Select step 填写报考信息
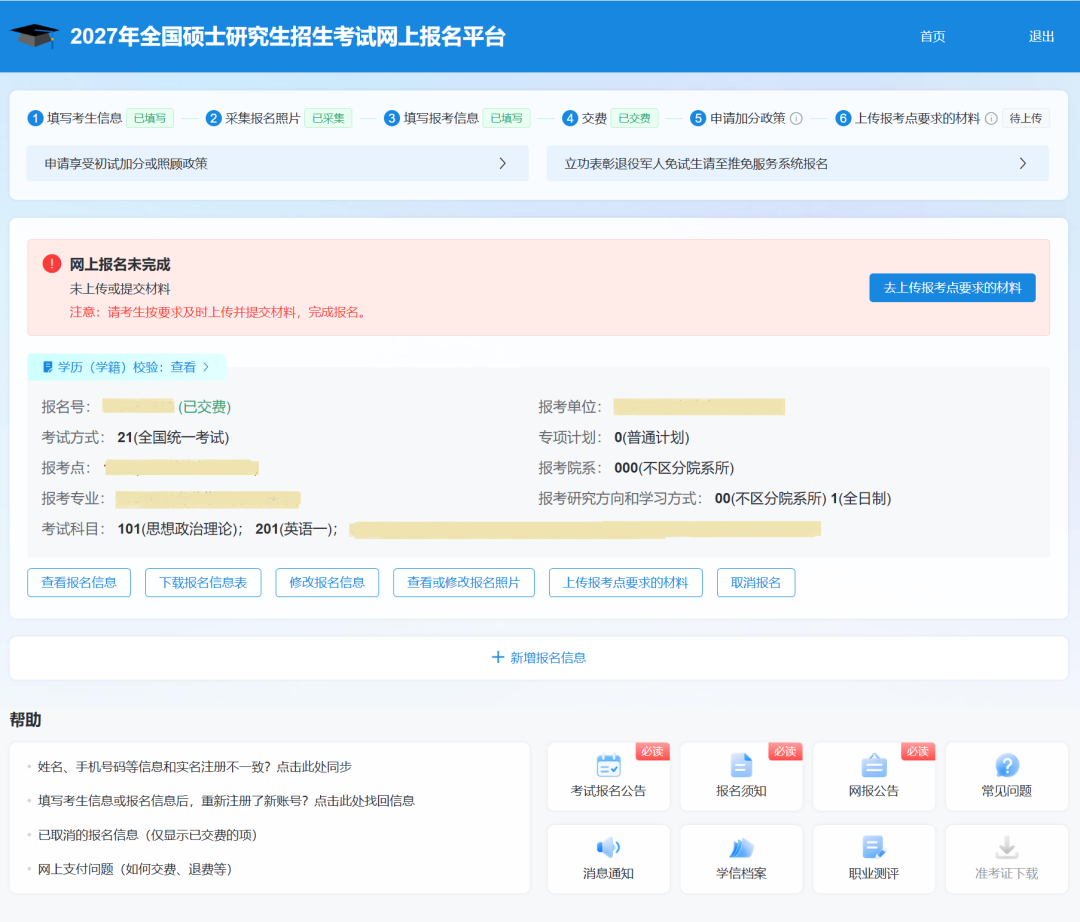The image size is (1080, 922). click(x=442, y=118)
